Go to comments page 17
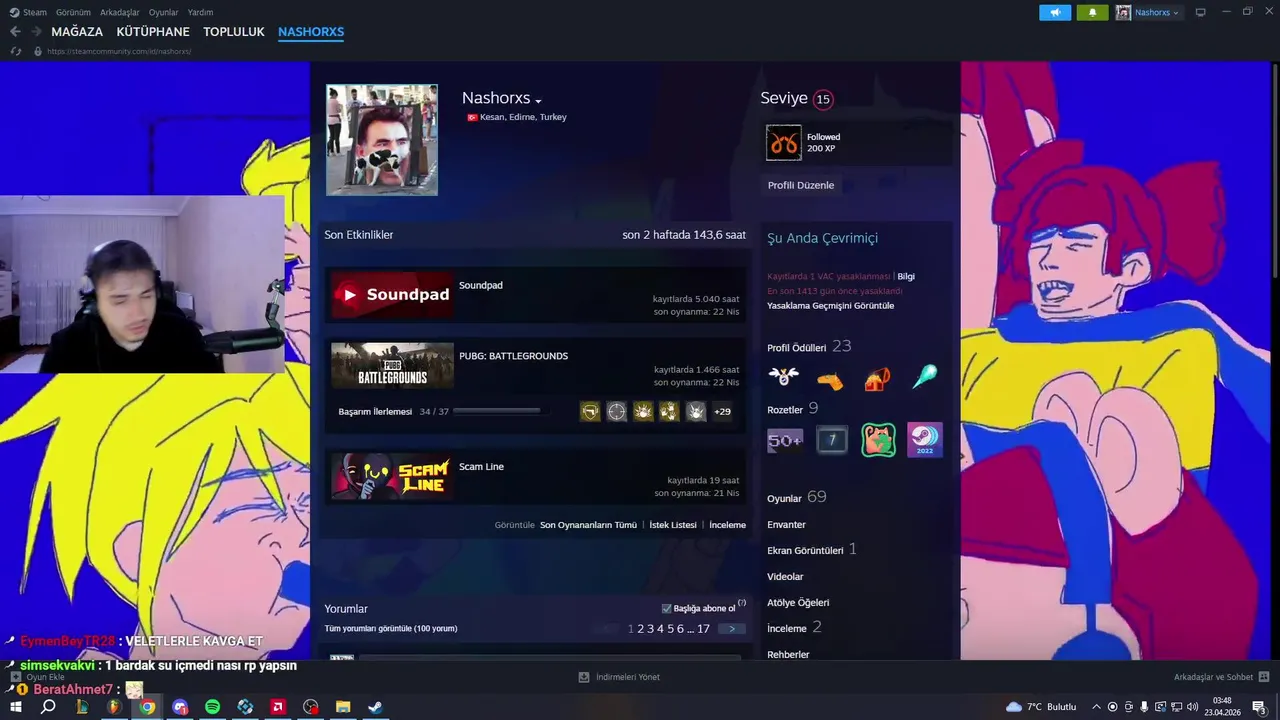The width and height of the screenshot is (1280, 720). click(703, 629)
